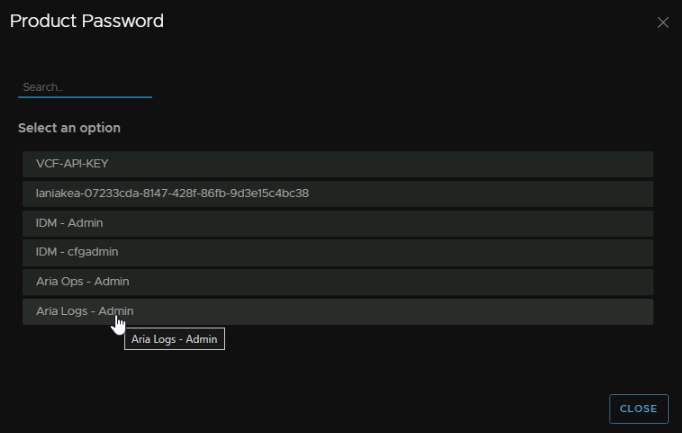The height and width of the screenshot is (433, 682).
Task: Pick the IDM Admin account row
Action: [338, 223]
